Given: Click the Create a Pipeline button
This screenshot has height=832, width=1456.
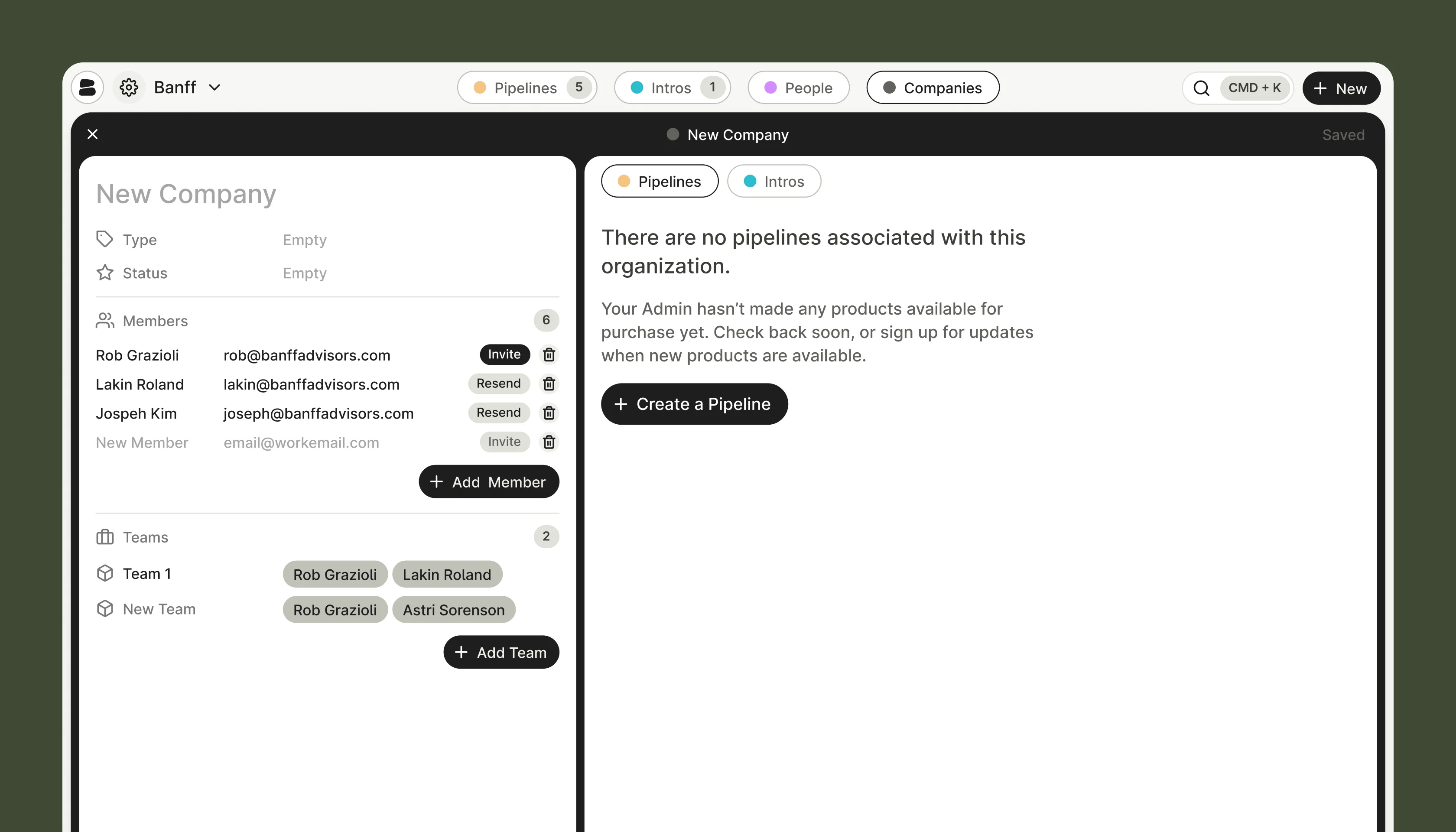Looking at the screenshot, I should [x=694, y=404].
